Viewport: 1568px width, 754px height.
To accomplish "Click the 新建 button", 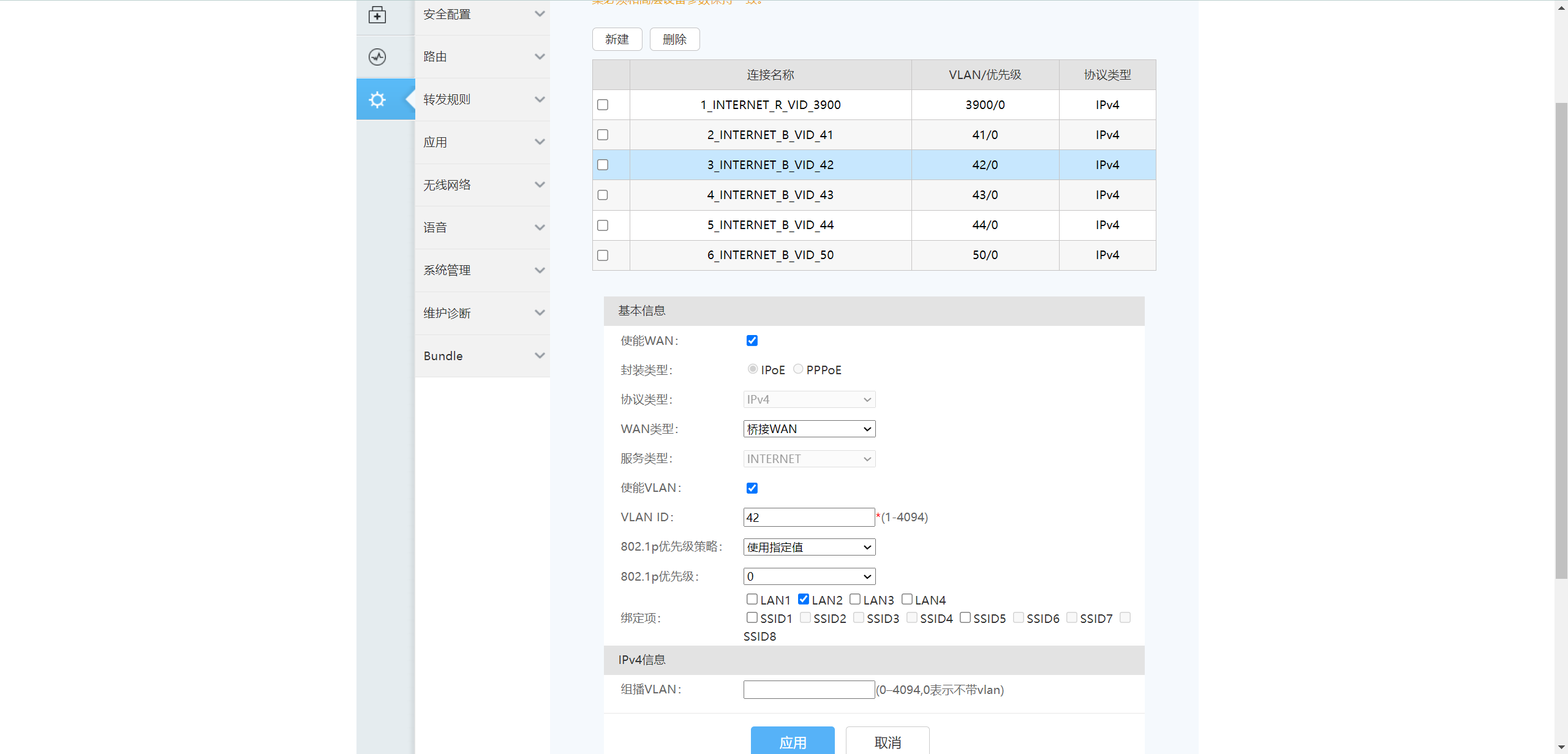I will tap(617, 39).
